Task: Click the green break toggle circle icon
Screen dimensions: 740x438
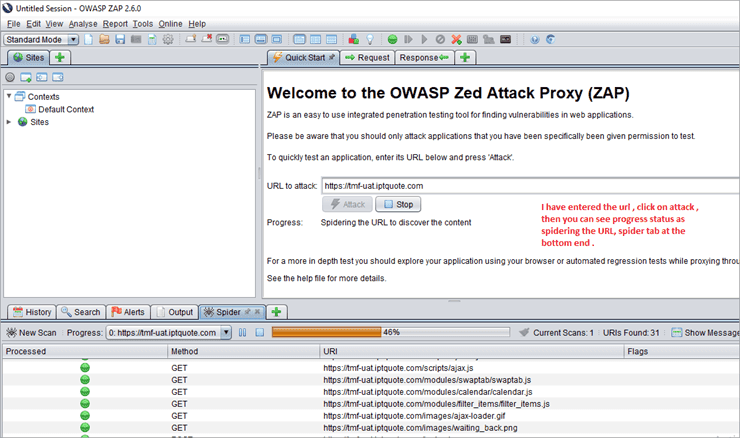Action: pos(392,40)
